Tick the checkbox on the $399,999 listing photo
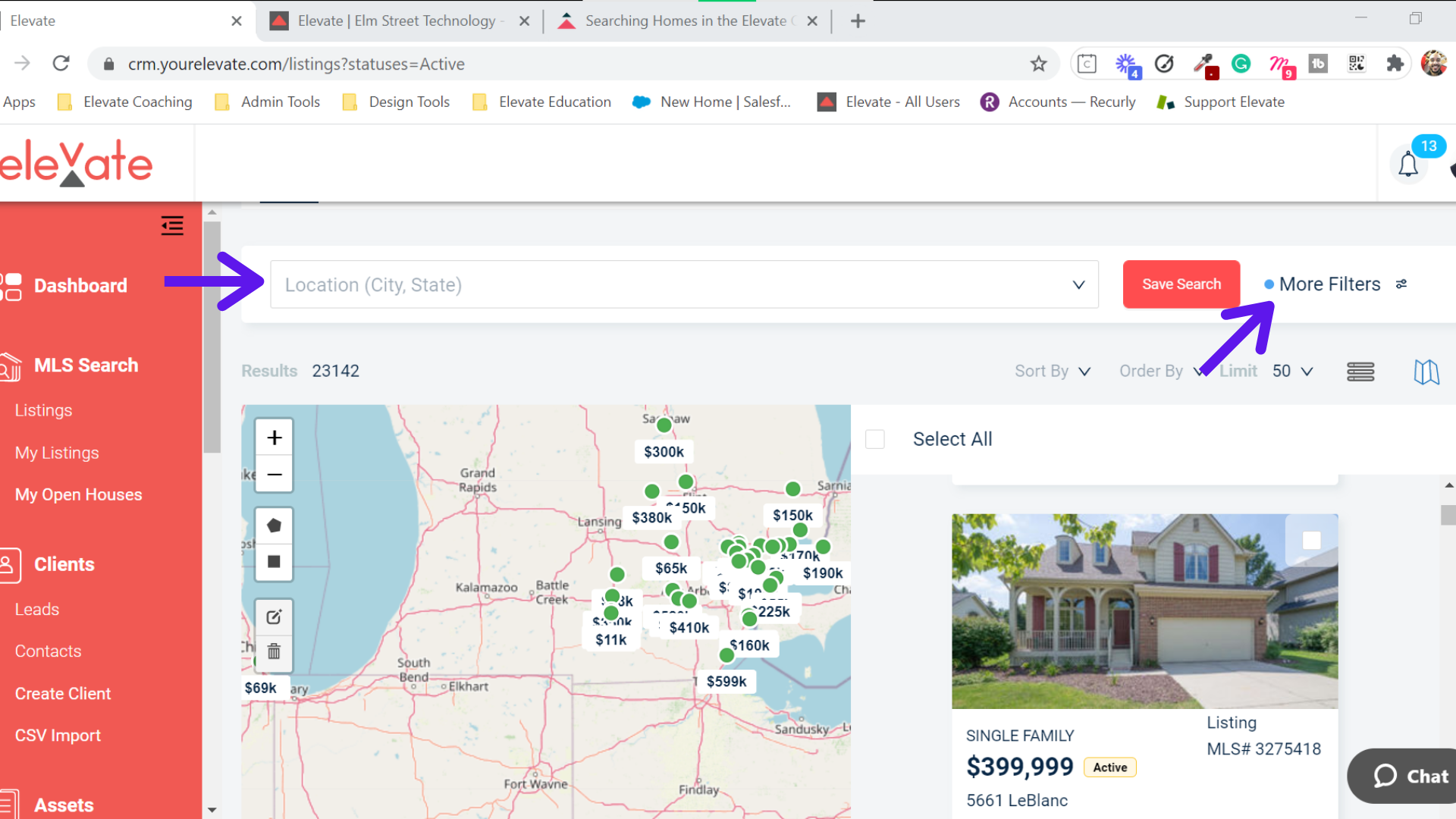Image resolution: width=1456 pixels, height=819 pixels. [1311, 541]
